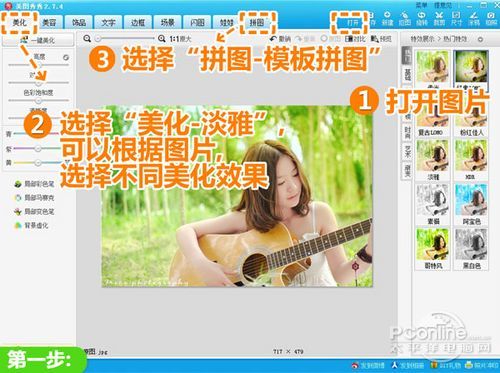500x373 pixels.
Task: Apply the 素描 sketch effect thumbnail
Action: coord(433,204)
